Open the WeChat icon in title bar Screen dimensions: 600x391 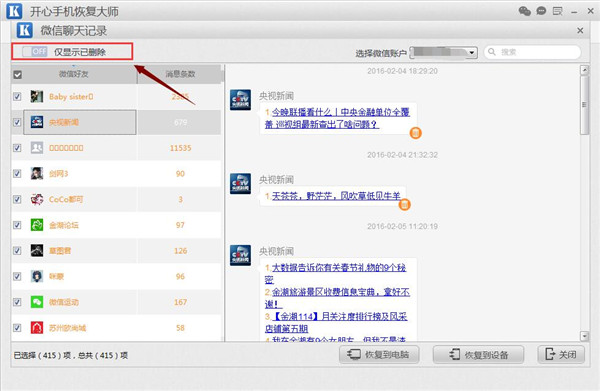pos(524,11)
